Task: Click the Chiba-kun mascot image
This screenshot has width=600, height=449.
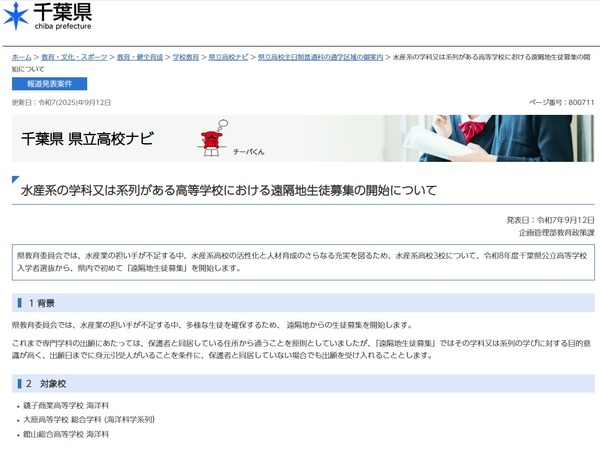Action: tap(212, 141)
